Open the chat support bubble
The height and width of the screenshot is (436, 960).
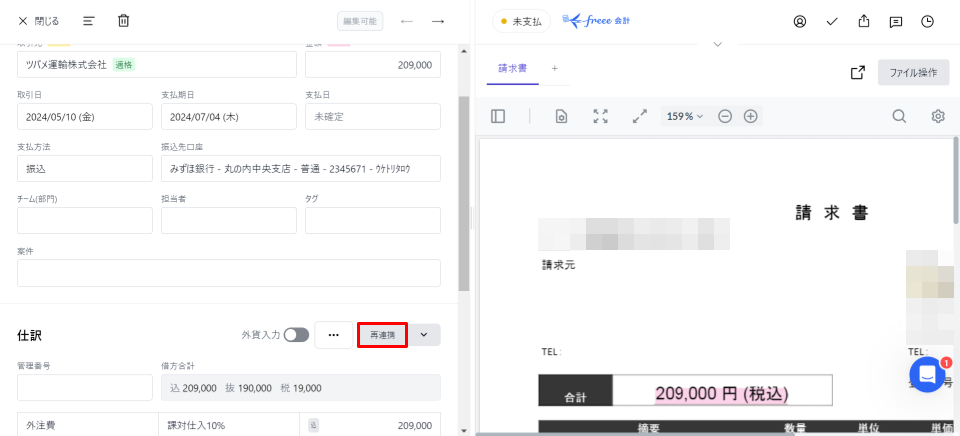[x=928, y=375]
